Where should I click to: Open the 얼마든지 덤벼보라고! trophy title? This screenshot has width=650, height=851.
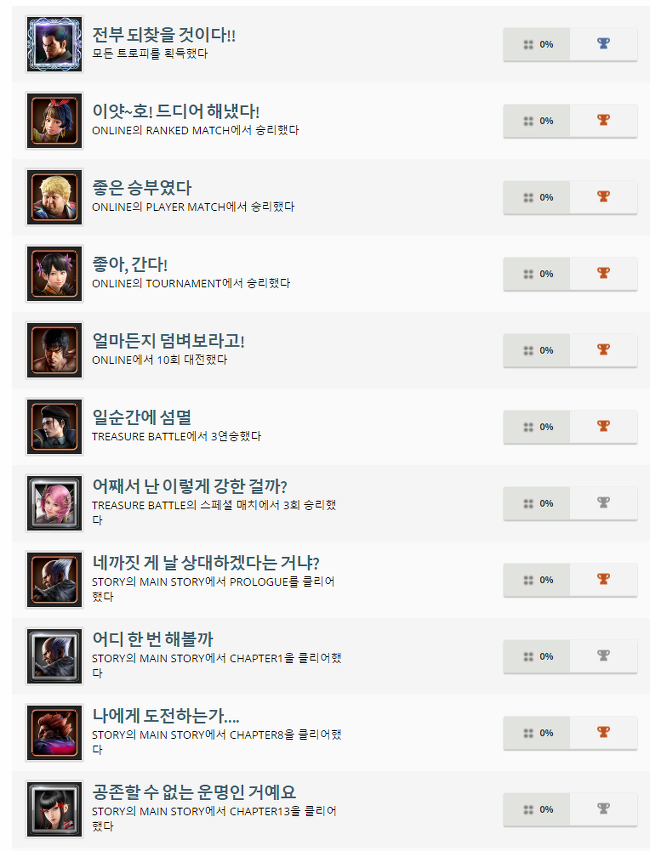tap(168, 341)
